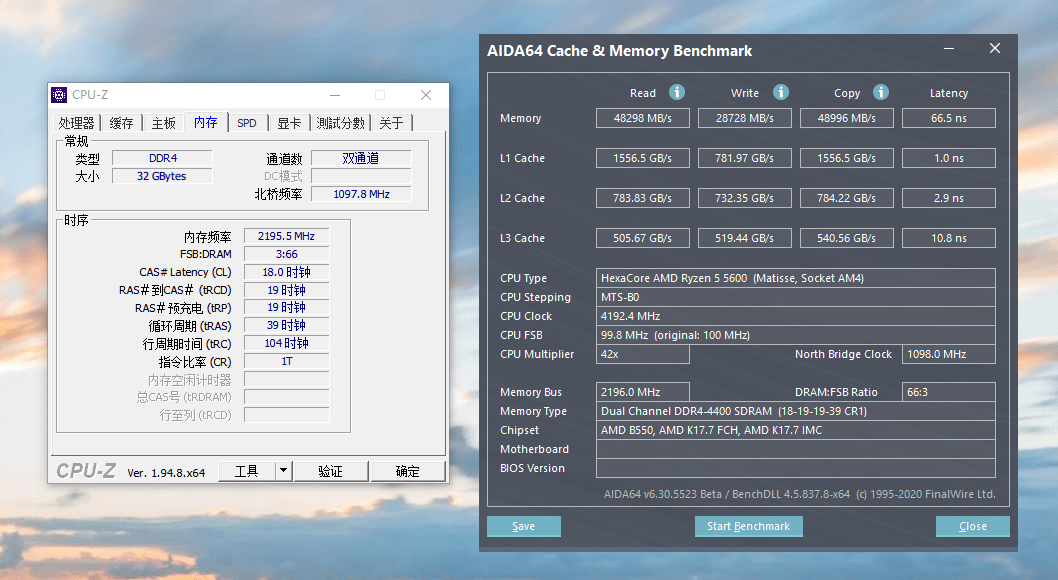Image resolution: width=1058 pixels, height=580 pixels.
Task: Click Start Benchmark in AIDA64
Action: coord(748,526)
